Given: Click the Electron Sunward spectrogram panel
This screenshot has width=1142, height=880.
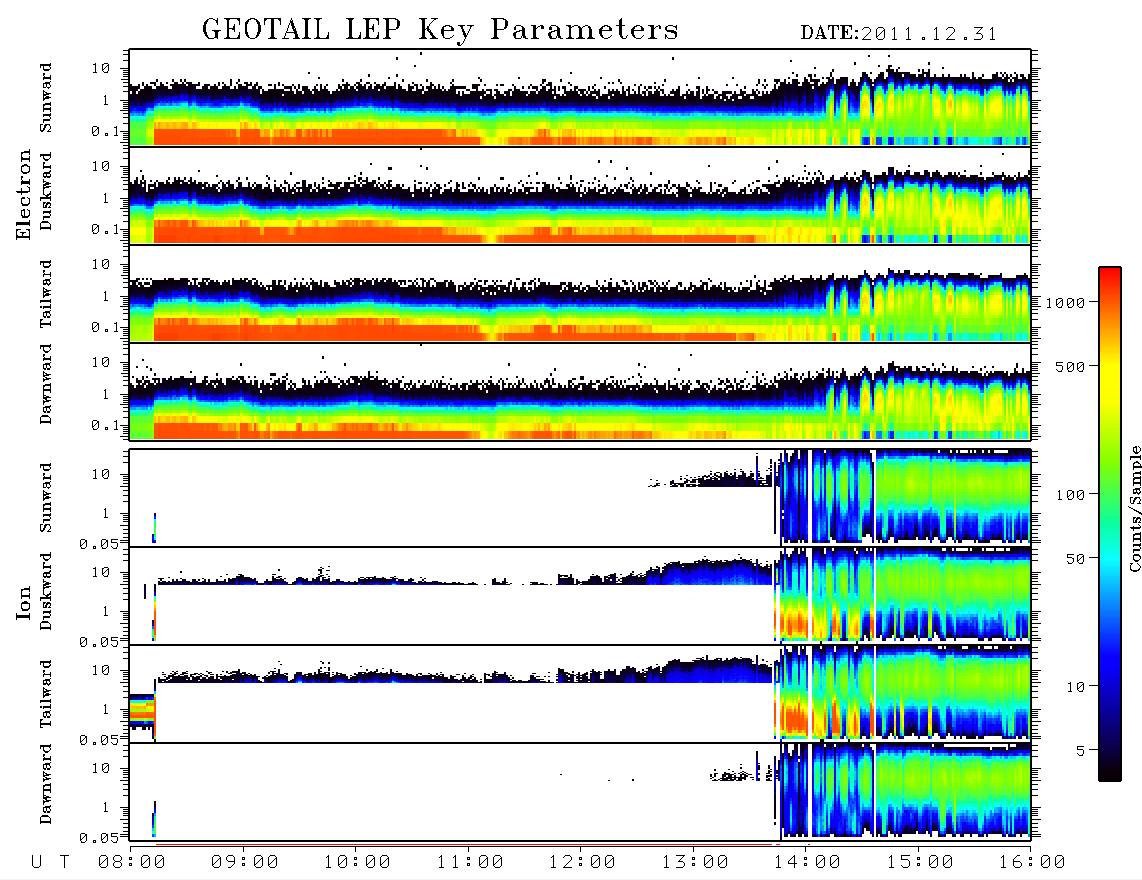Looking at the screenshot, I should (580, 98).
